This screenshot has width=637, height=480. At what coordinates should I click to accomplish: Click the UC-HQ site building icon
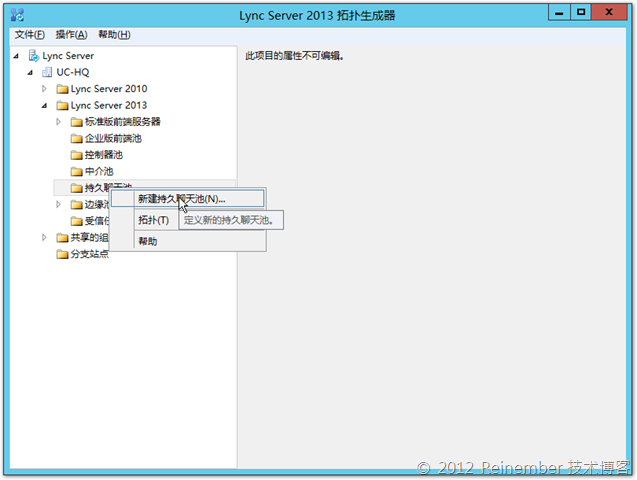47,72
